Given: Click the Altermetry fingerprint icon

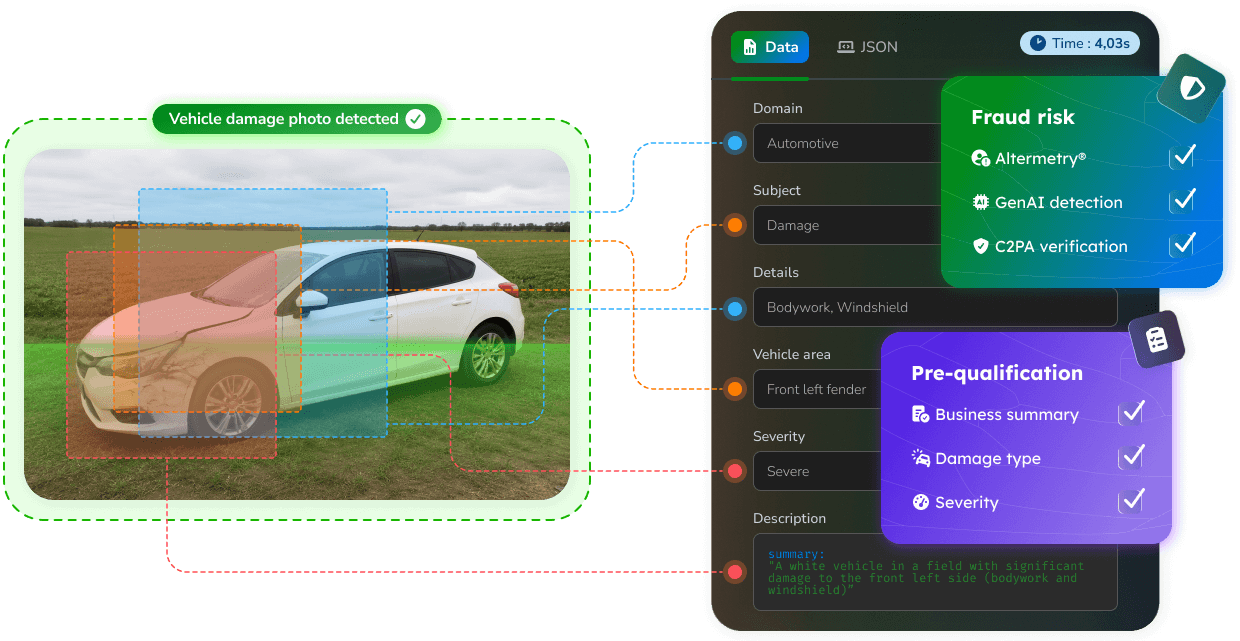Looking at the screenshot, I should point(980,158).
